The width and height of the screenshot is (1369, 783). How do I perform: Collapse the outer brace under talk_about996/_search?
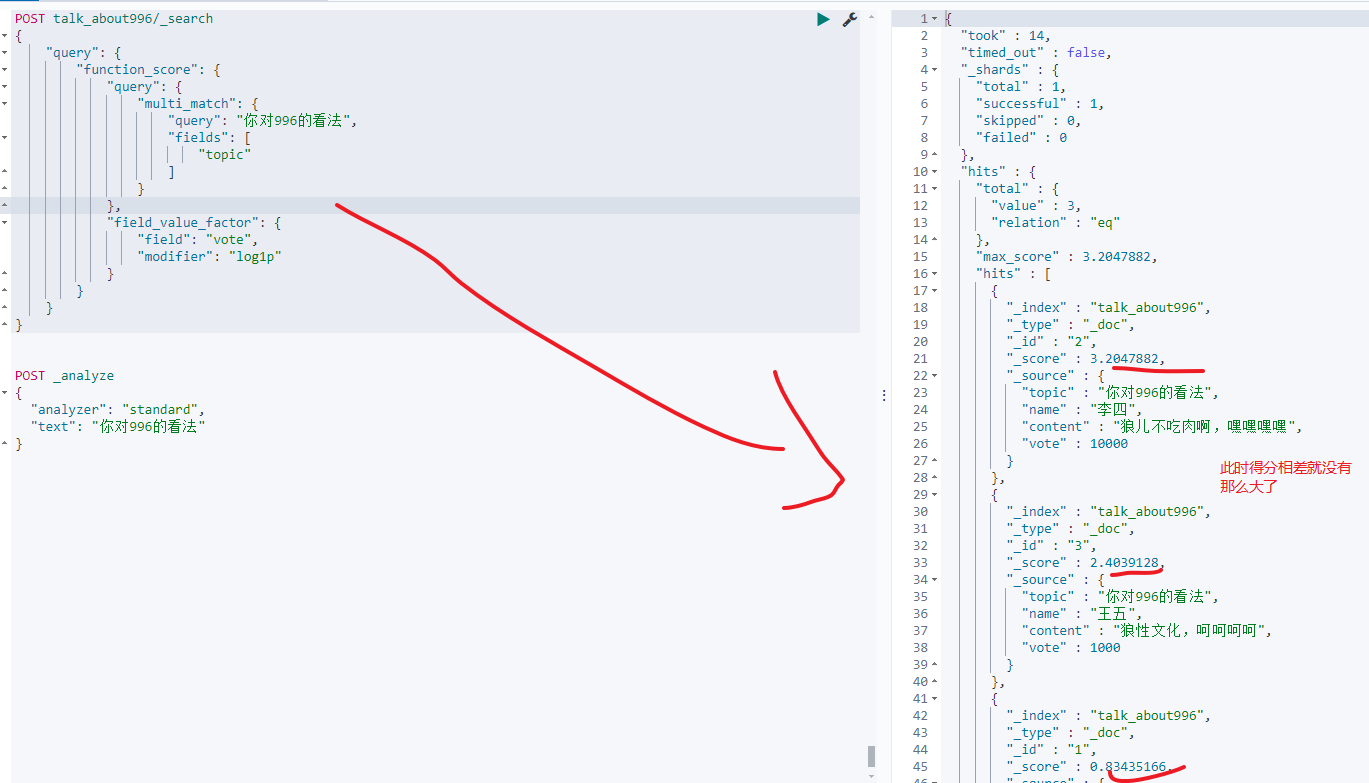coord(5,36)
